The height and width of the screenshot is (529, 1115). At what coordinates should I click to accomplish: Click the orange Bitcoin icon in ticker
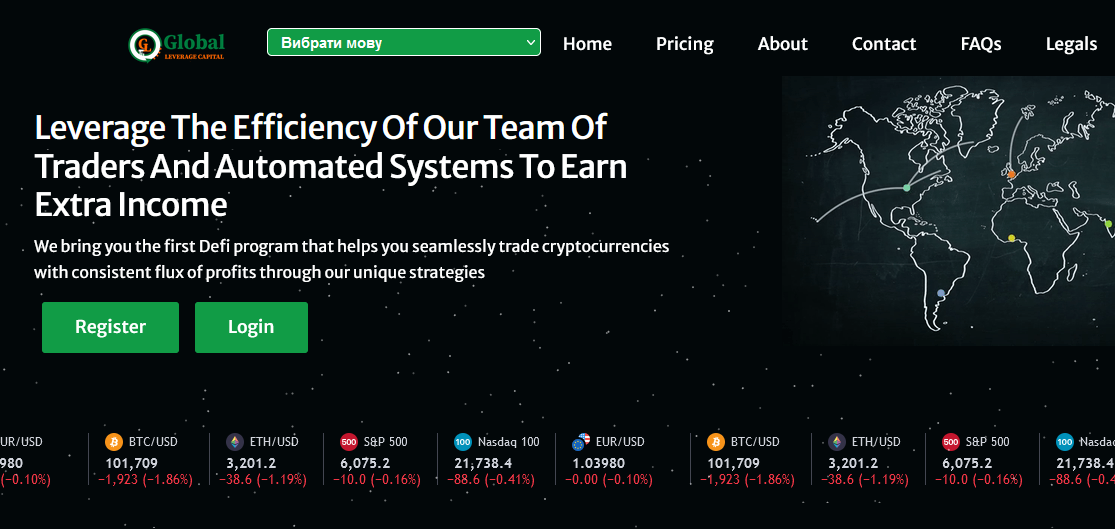(113, 442)
